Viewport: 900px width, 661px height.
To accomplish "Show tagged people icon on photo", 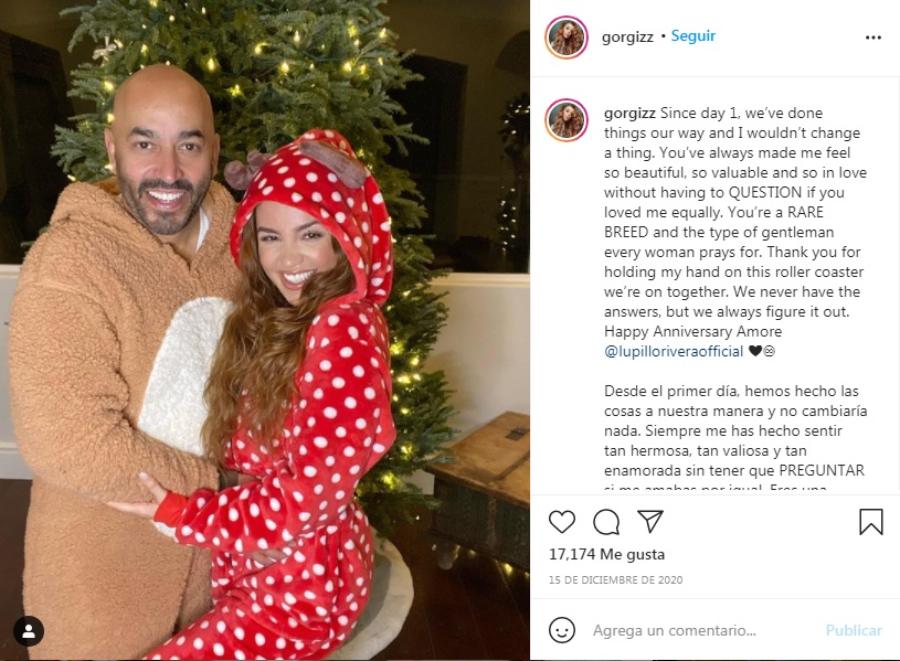I will (x=29, y=631).
